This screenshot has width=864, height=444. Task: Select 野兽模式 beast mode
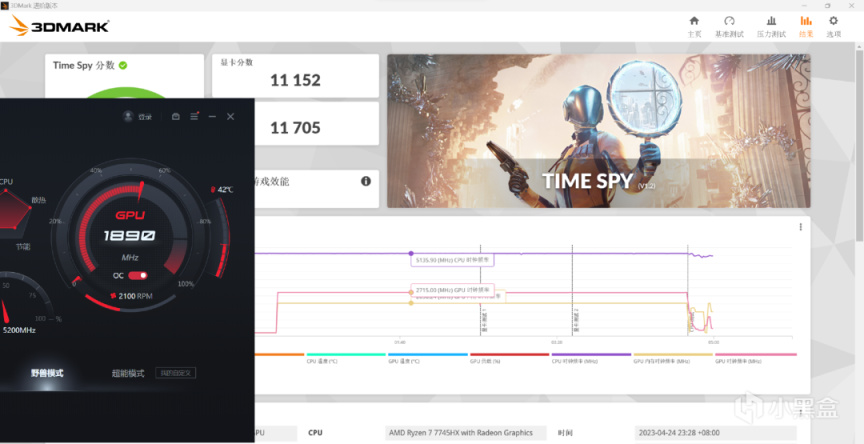(47, 373)
